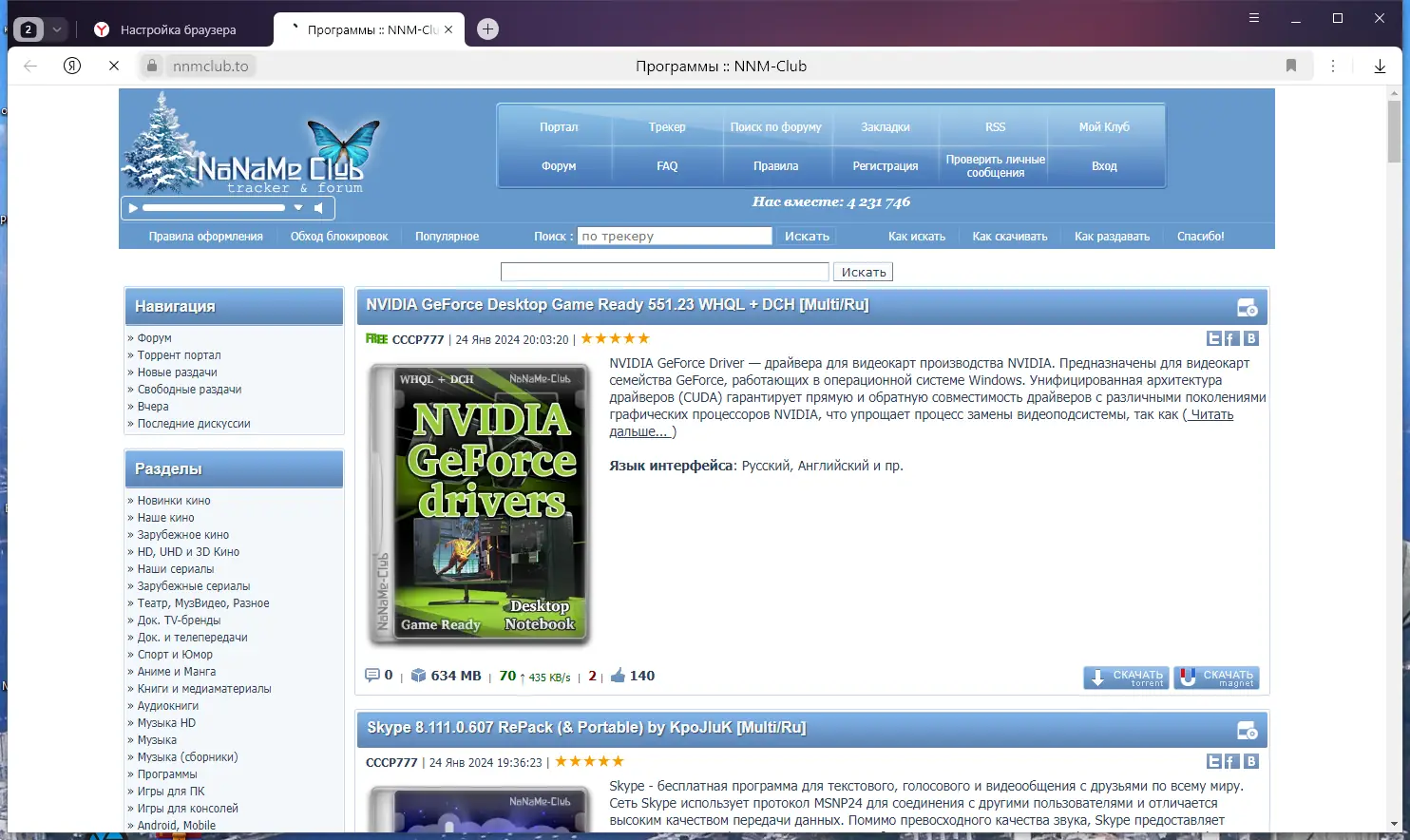Go to Регистрация
The image size is (1410, 840).
[886, 166]
